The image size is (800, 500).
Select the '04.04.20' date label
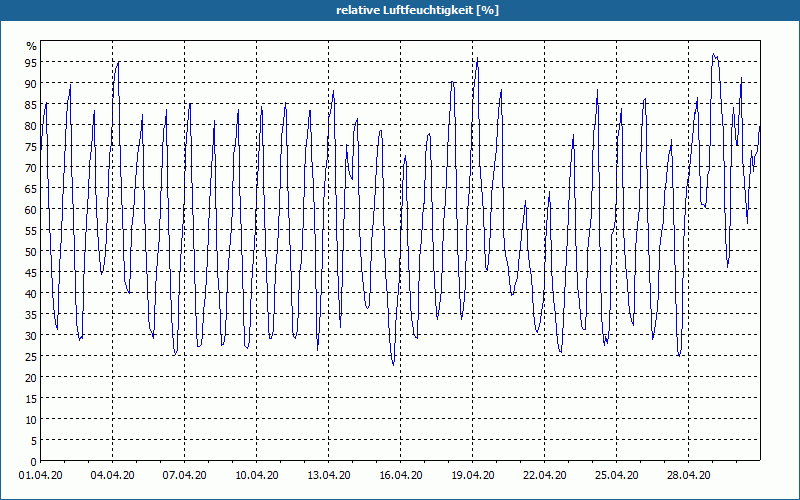coord(113,475)
